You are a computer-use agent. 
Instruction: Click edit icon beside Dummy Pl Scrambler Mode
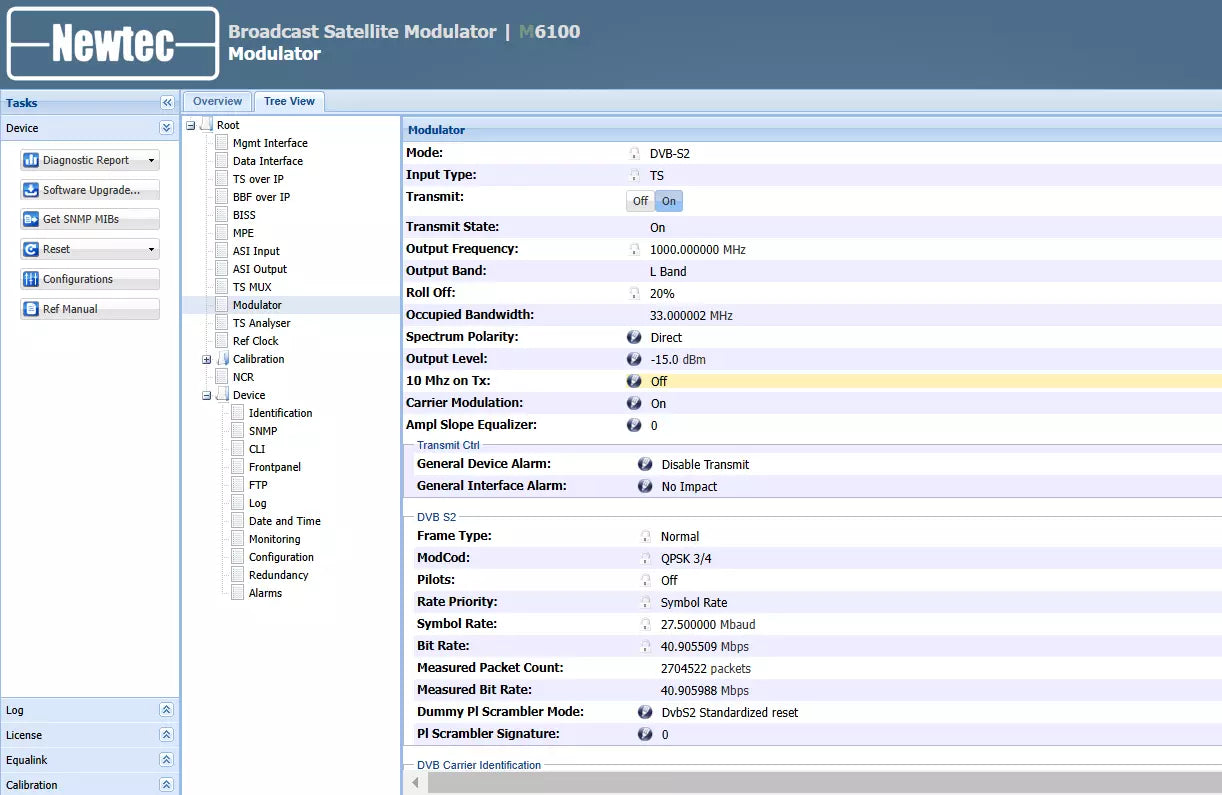(x=645, y=712)
